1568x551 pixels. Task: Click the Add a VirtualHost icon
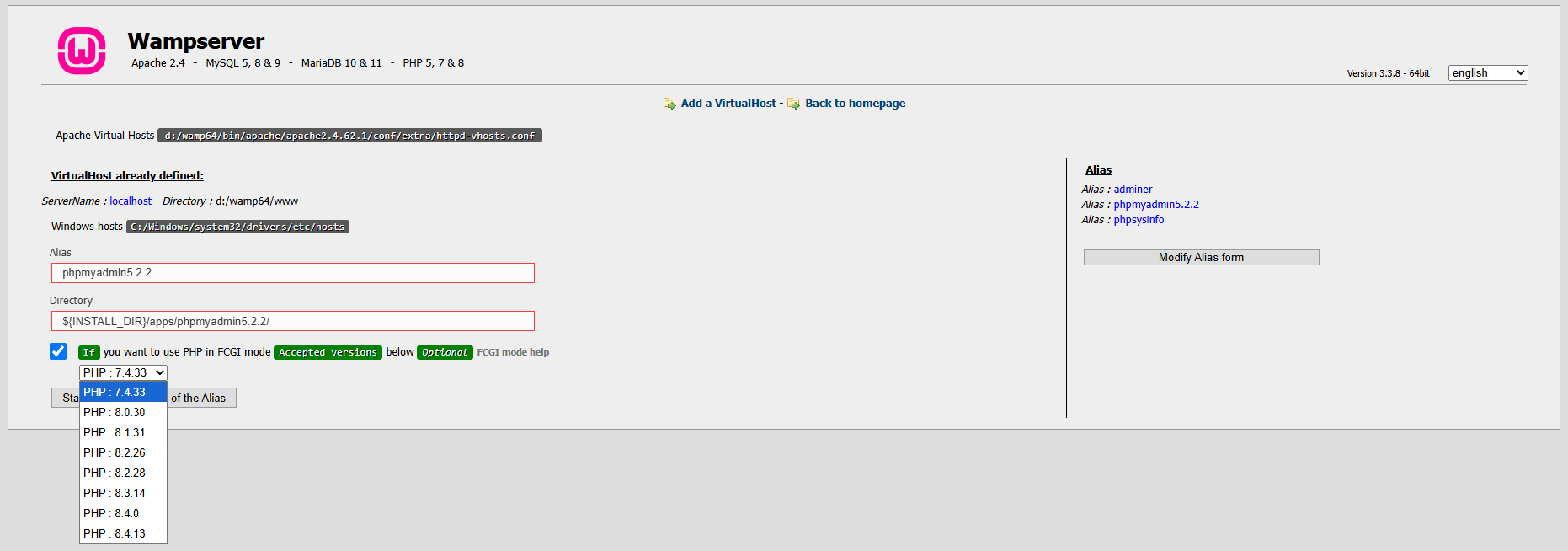(669, 104)
